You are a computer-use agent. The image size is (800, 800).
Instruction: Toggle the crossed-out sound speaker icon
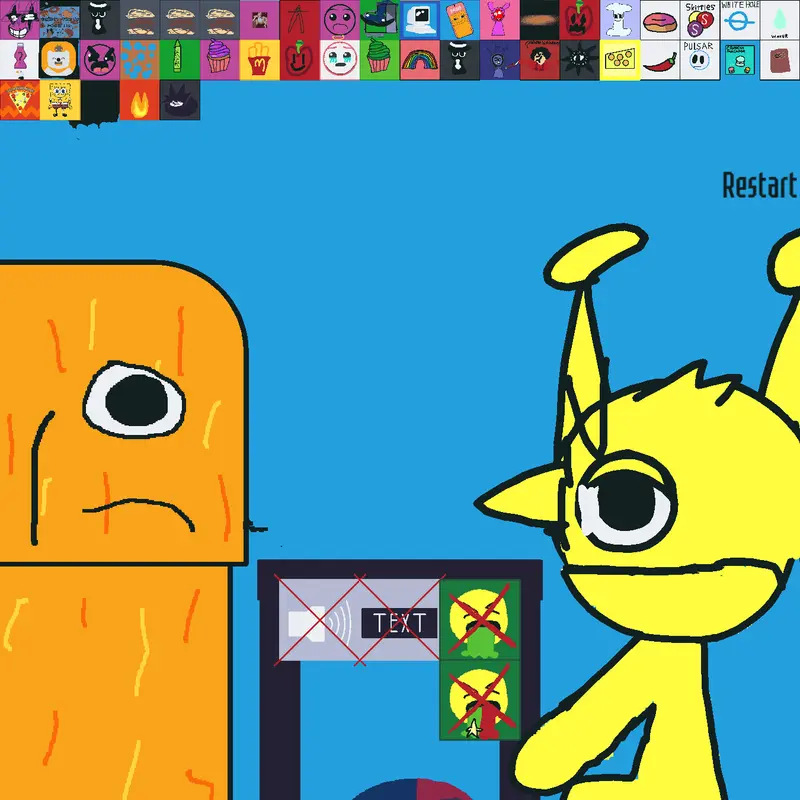pyautogui.click(x=319, y=620)
